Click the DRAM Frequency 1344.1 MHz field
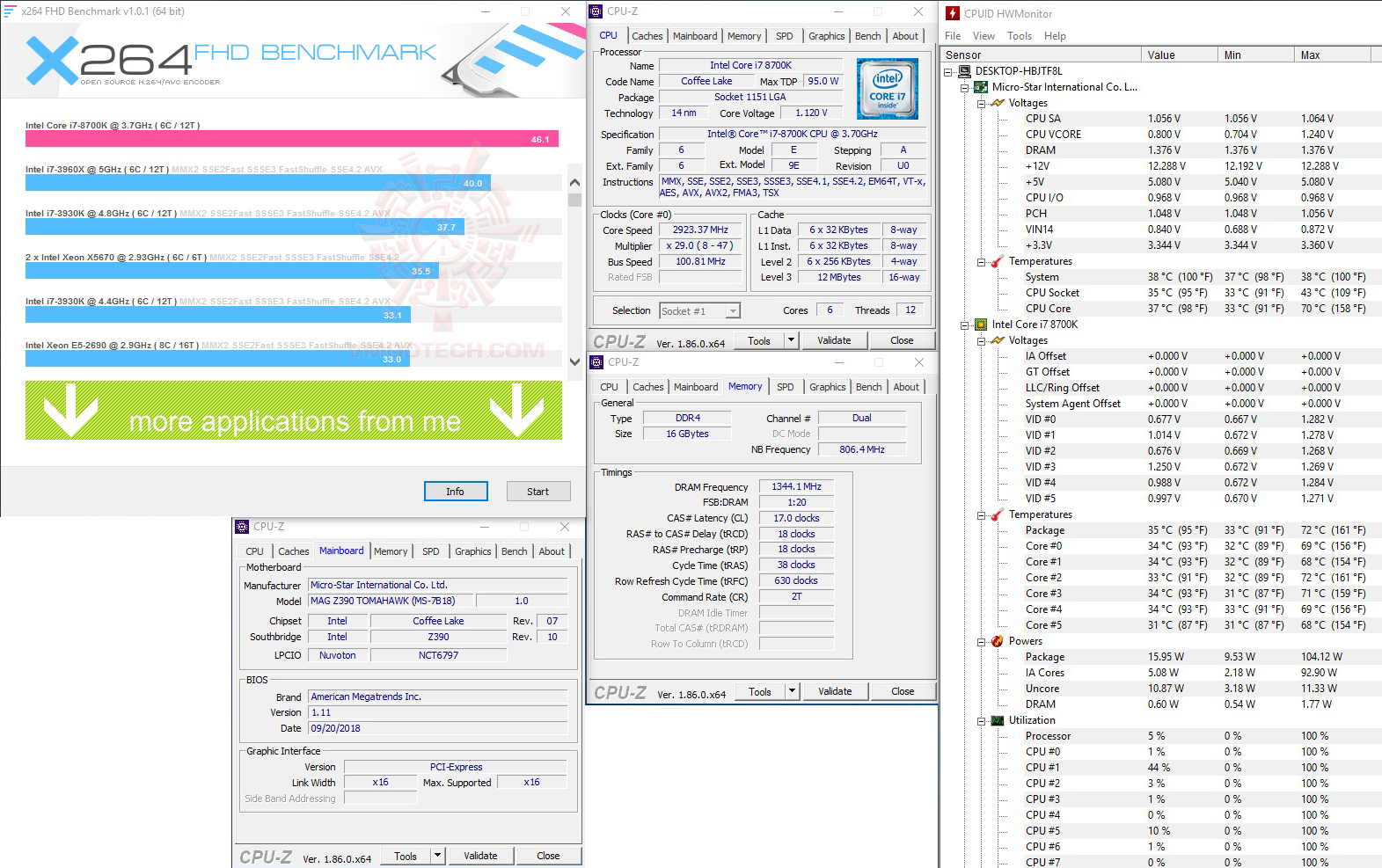The width and height of the screenshot is (1382, 868). click(x=796, y=486)
